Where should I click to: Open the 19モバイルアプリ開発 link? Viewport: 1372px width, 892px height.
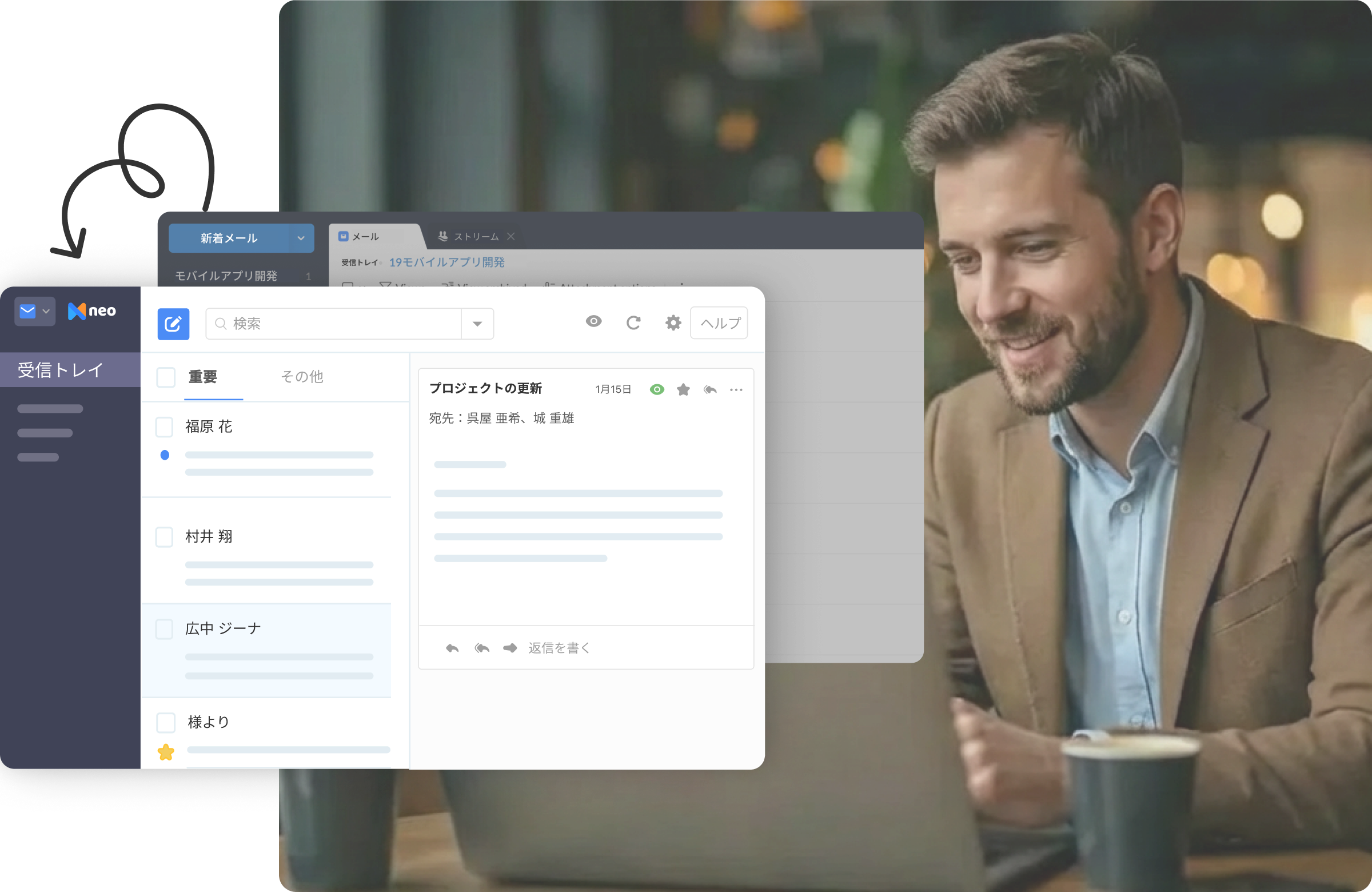coord(447,262)
